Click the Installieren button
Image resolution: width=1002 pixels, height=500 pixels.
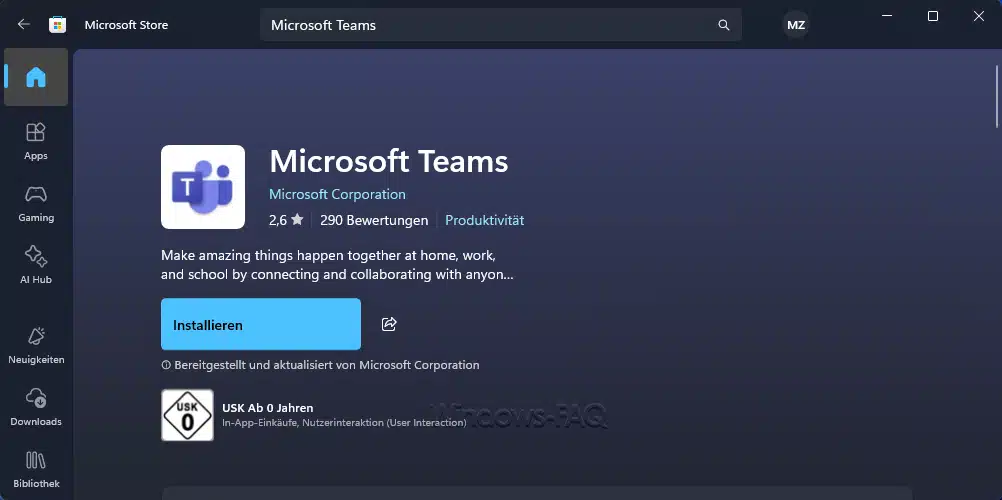click(261, 324)
